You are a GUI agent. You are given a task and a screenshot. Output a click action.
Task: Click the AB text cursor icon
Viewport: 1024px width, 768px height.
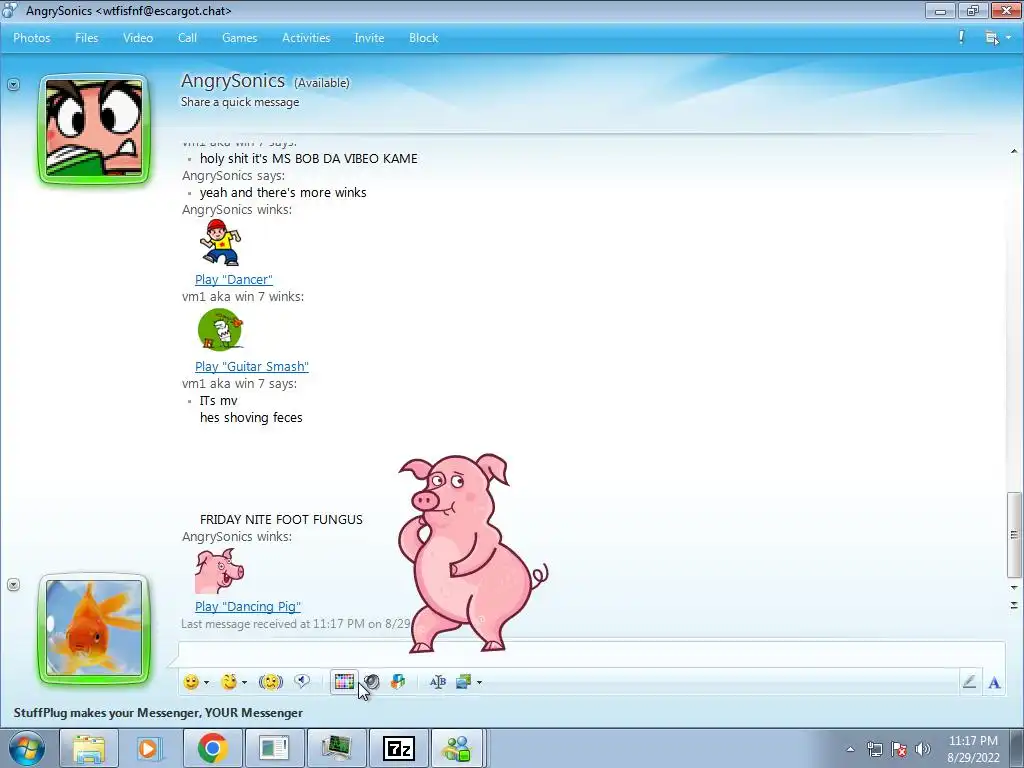[x=438, y=682]
